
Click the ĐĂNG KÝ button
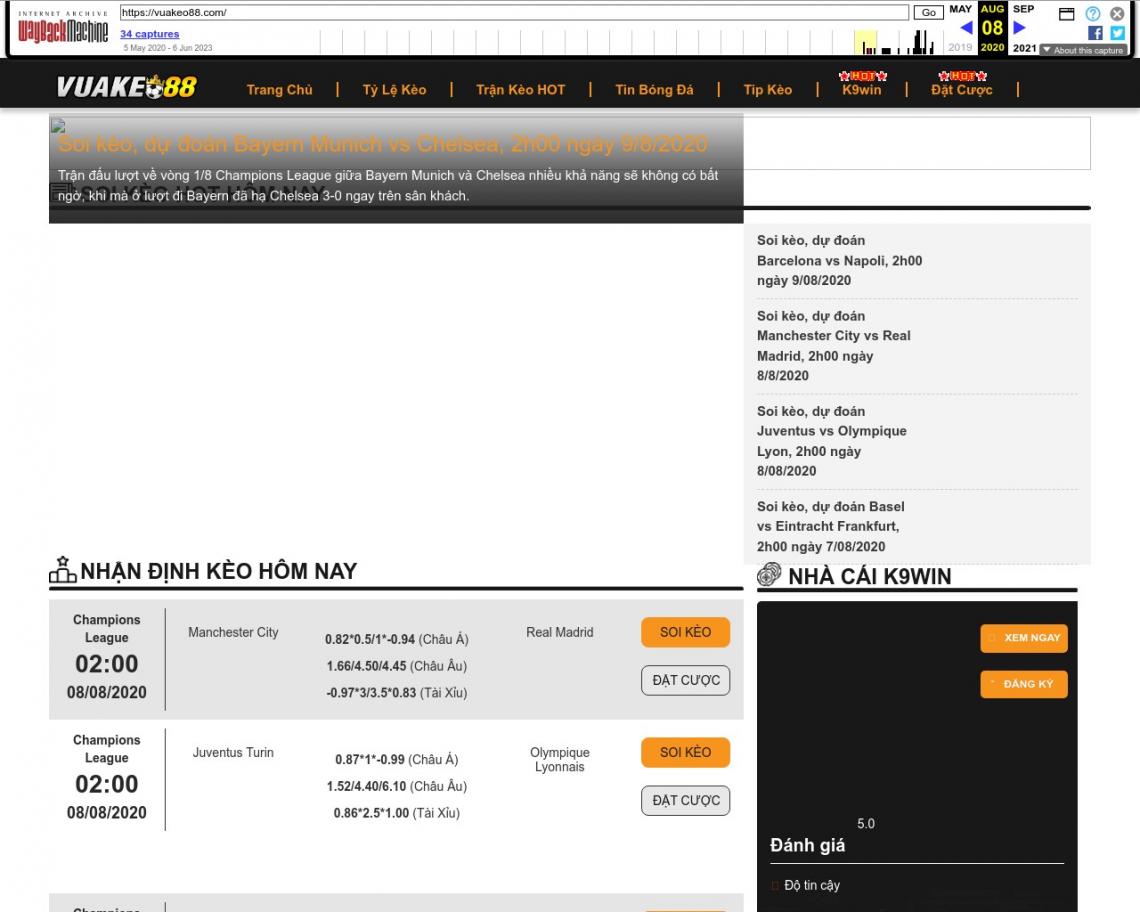coord(1024,684)
